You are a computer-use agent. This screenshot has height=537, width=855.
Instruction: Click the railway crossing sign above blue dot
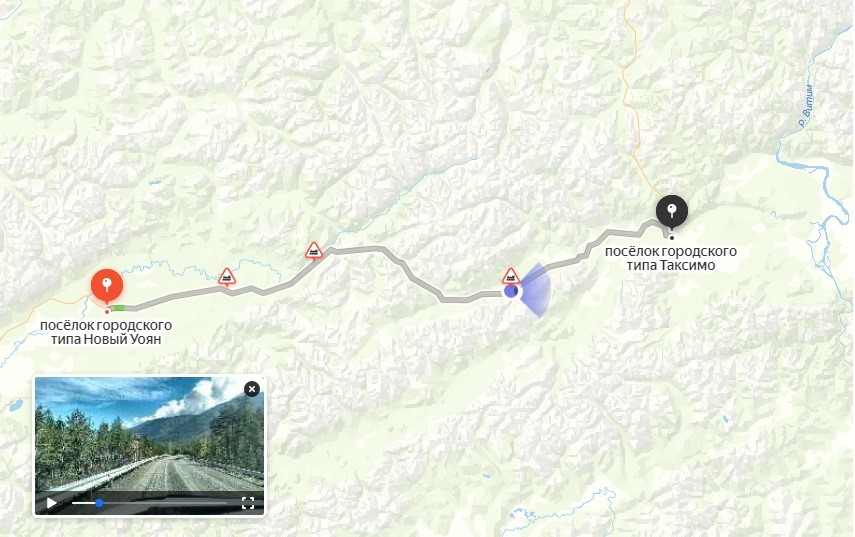click(x=510, y=276)
